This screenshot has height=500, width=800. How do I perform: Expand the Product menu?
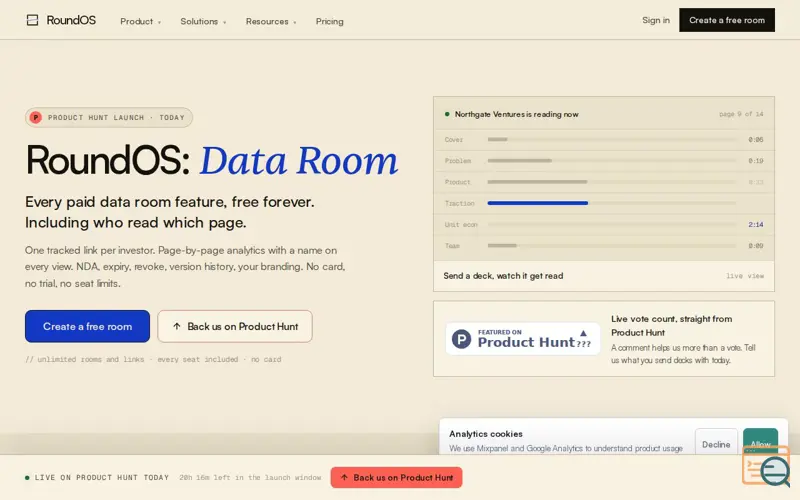(140, 21)
